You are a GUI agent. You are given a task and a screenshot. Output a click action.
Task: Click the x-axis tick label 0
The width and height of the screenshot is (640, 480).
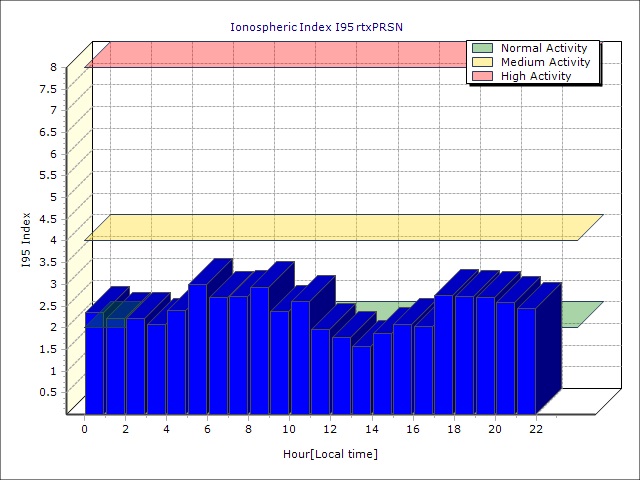coord(85,429)
